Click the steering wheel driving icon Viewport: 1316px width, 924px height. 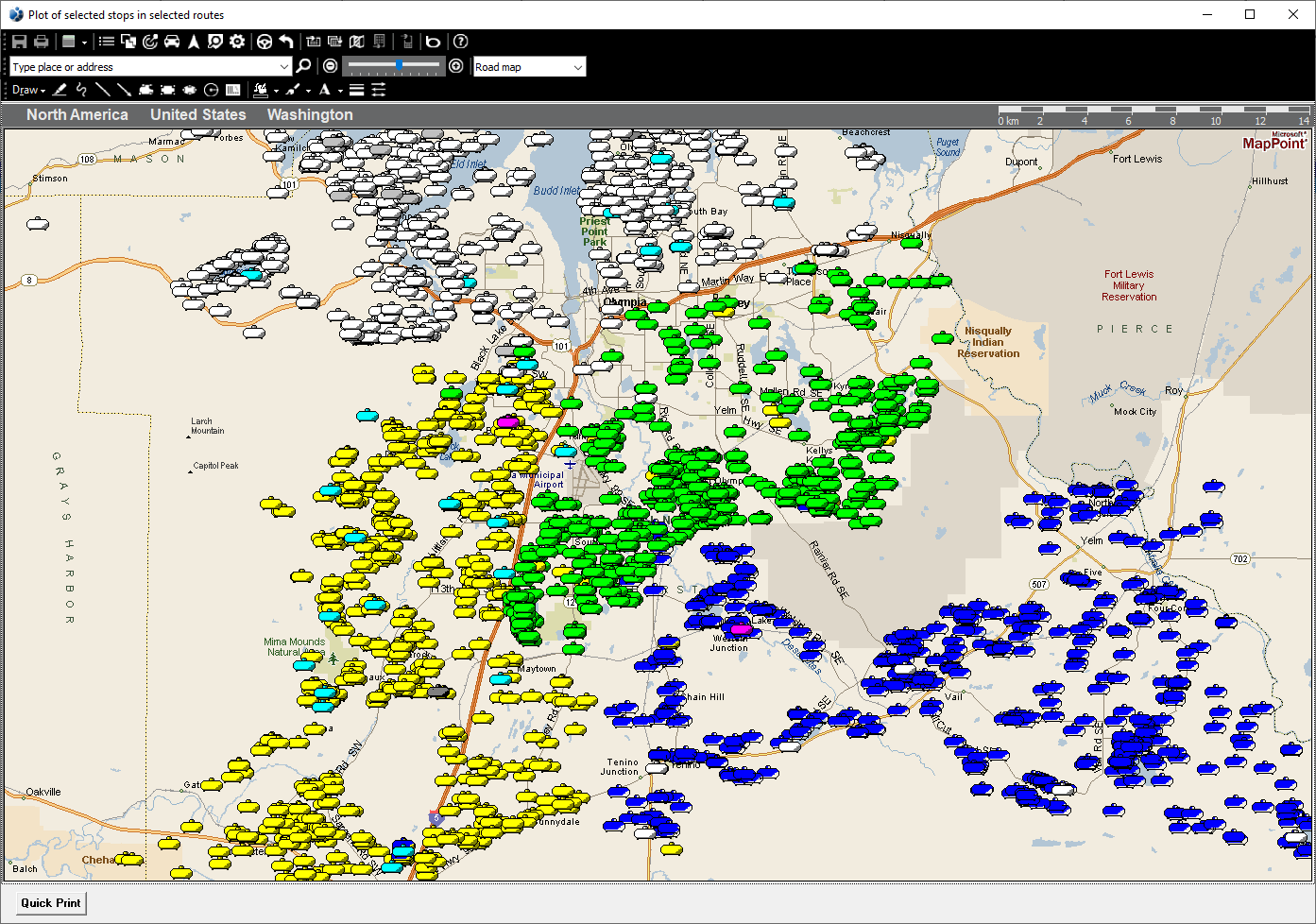pos(265,42)
